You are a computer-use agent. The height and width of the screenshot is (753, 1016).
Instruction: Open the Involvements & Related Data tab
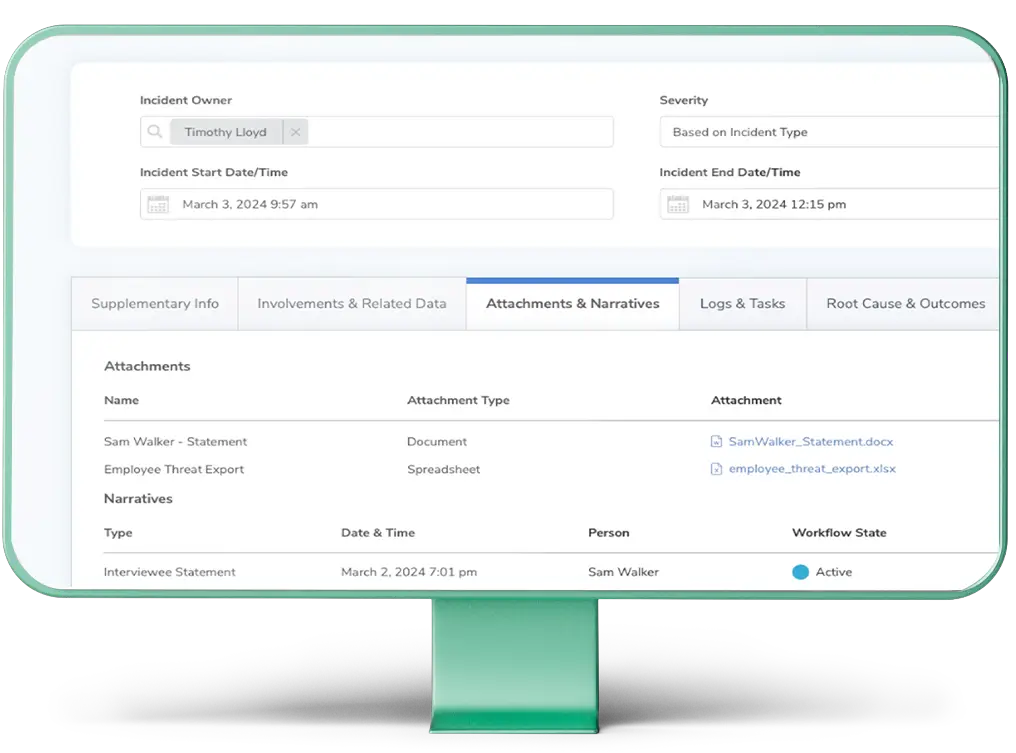[352, 304]
